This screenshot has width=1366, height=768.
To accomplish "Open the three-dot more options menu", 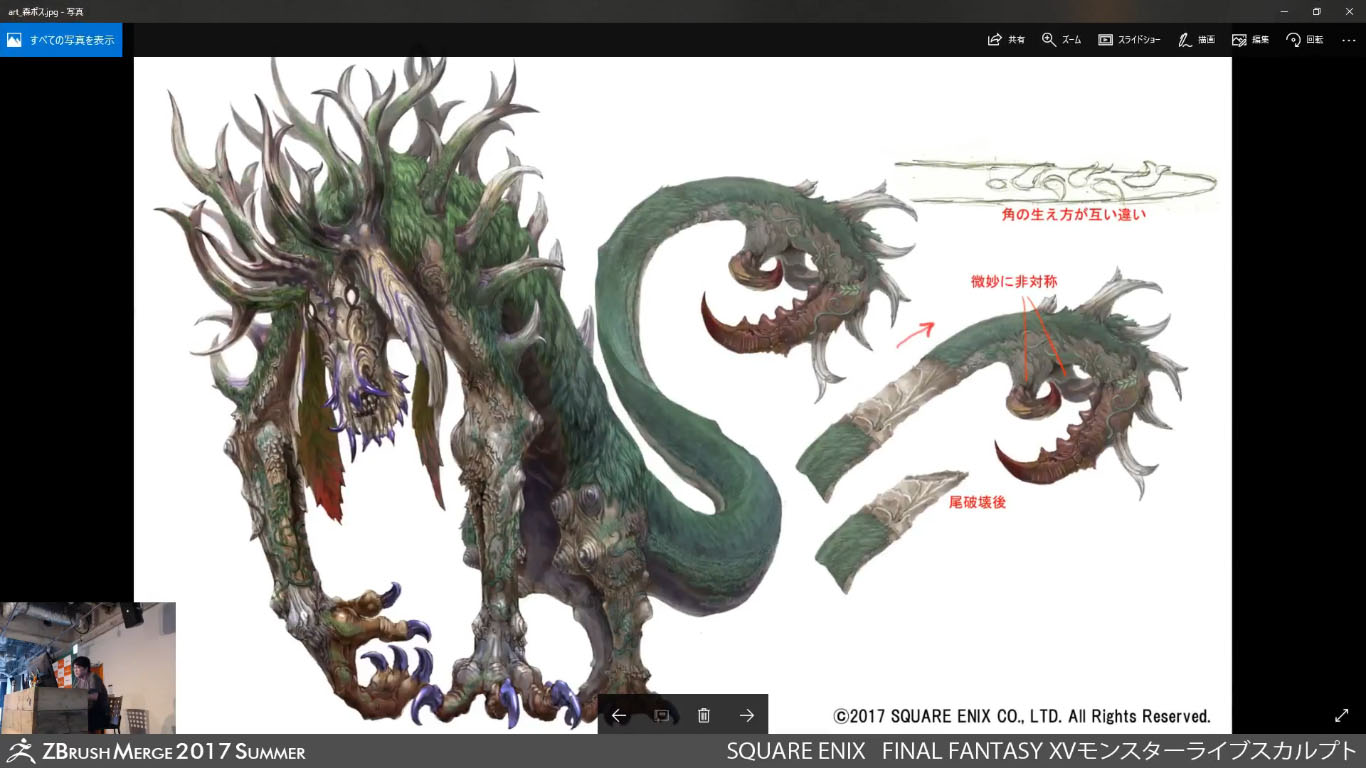I will (1348, 40).
